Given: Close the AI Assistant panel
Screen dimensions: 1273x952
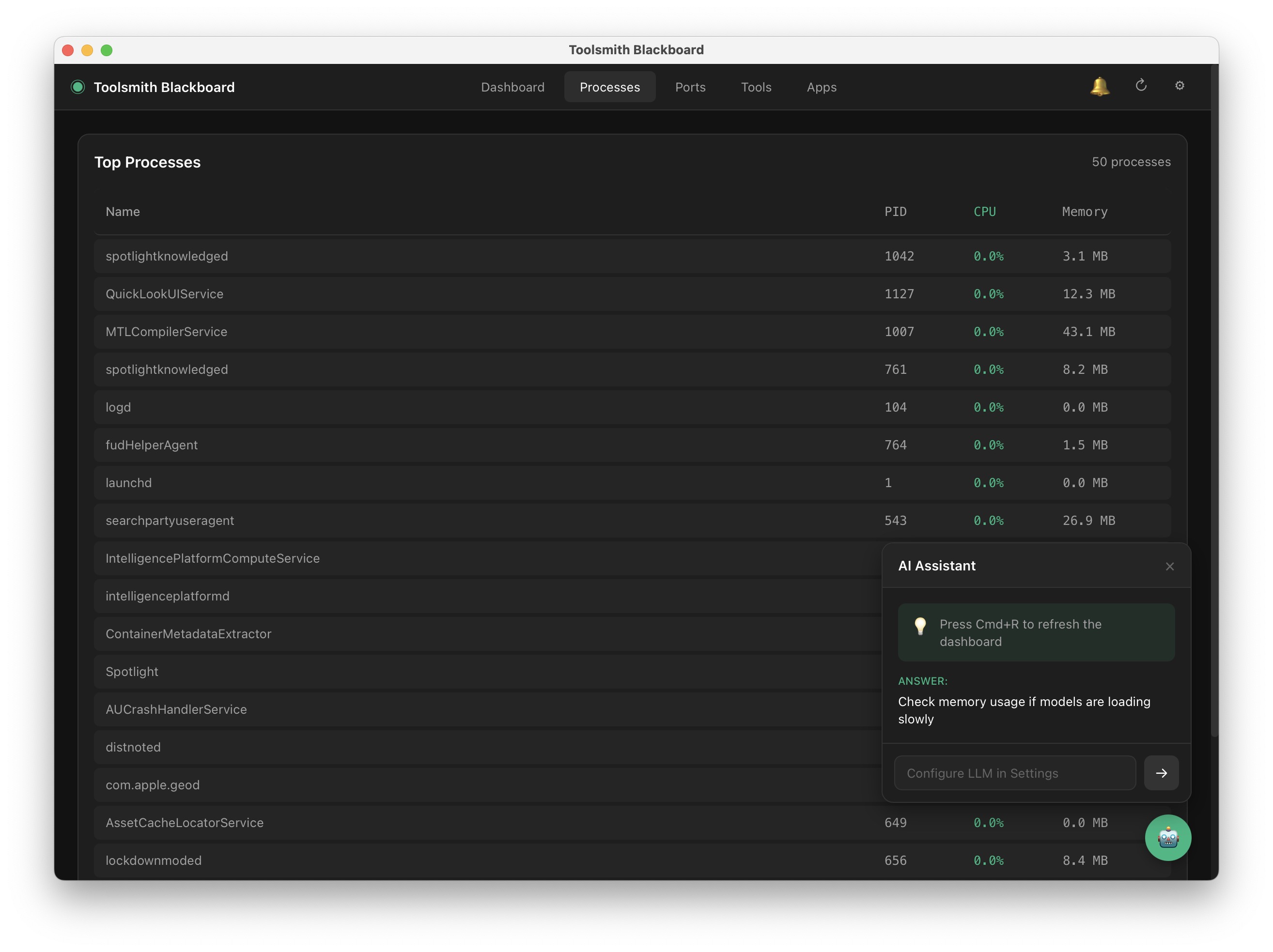Looking at the screenshot, I should click(x=1169, y=567).
